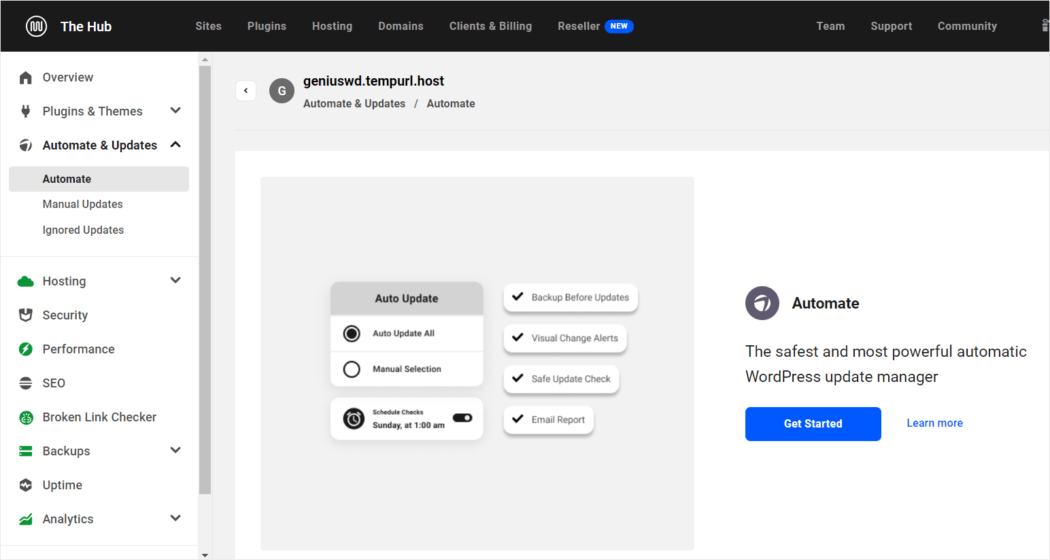This screenshot has height=560, width=1050.
Task: Click the Security shield icon
Action: [x=25, y=315]
